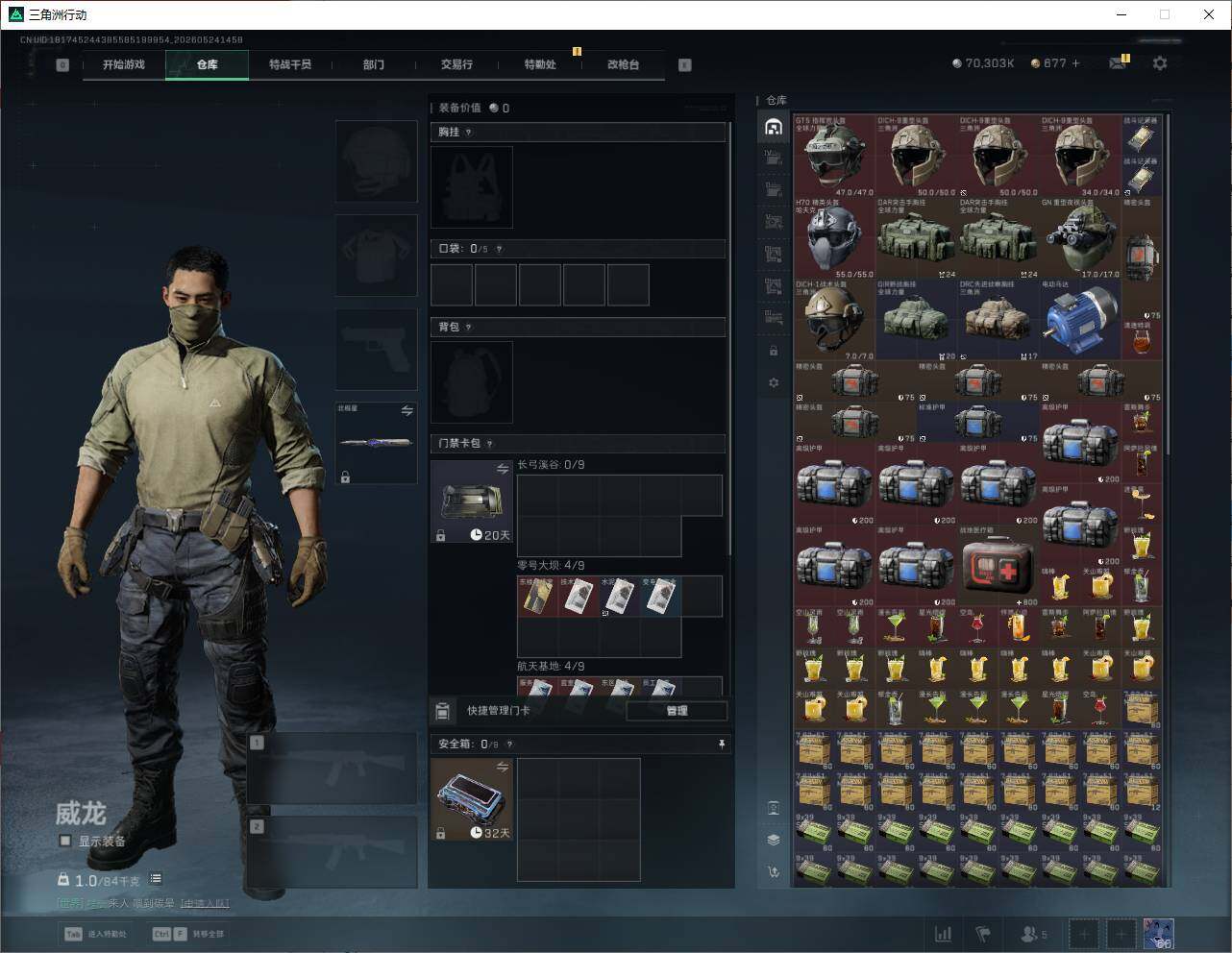Open the friends list icon

tap(1034, 934)
